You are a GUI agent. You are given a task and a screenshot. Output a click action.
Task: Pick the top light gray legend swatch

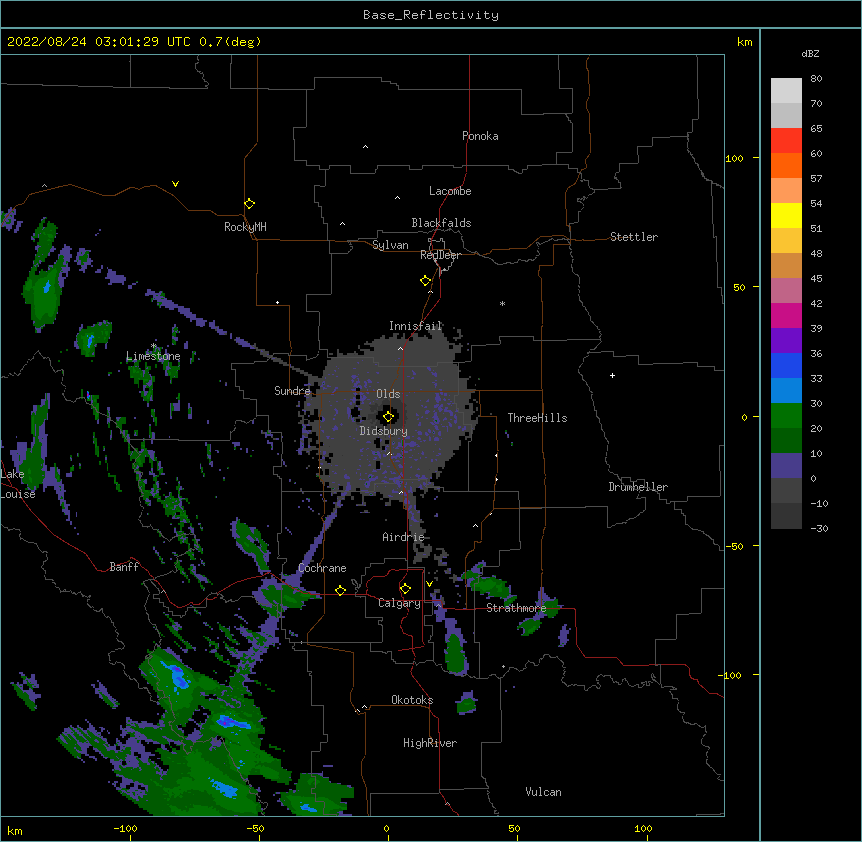(x=786, y=91)
